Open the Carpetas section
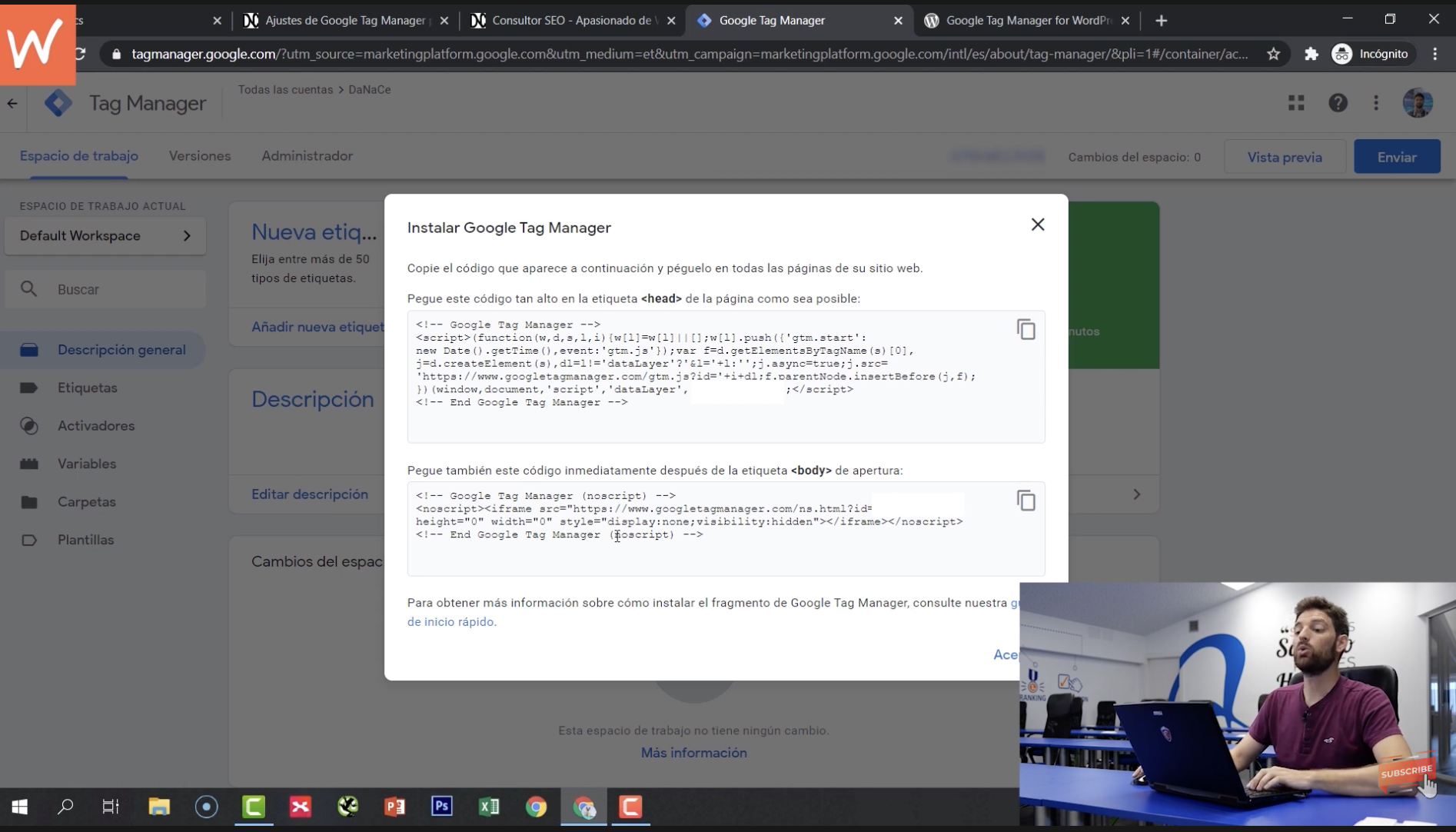Viewport: 1456px width, 832px height. 86,501
